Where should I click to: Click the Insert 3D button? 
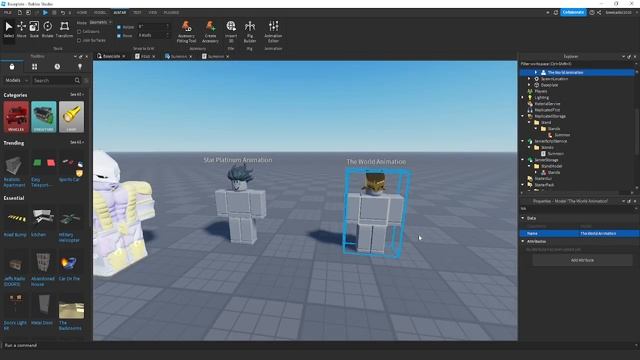pyautogui.click(x=231, y=31)
